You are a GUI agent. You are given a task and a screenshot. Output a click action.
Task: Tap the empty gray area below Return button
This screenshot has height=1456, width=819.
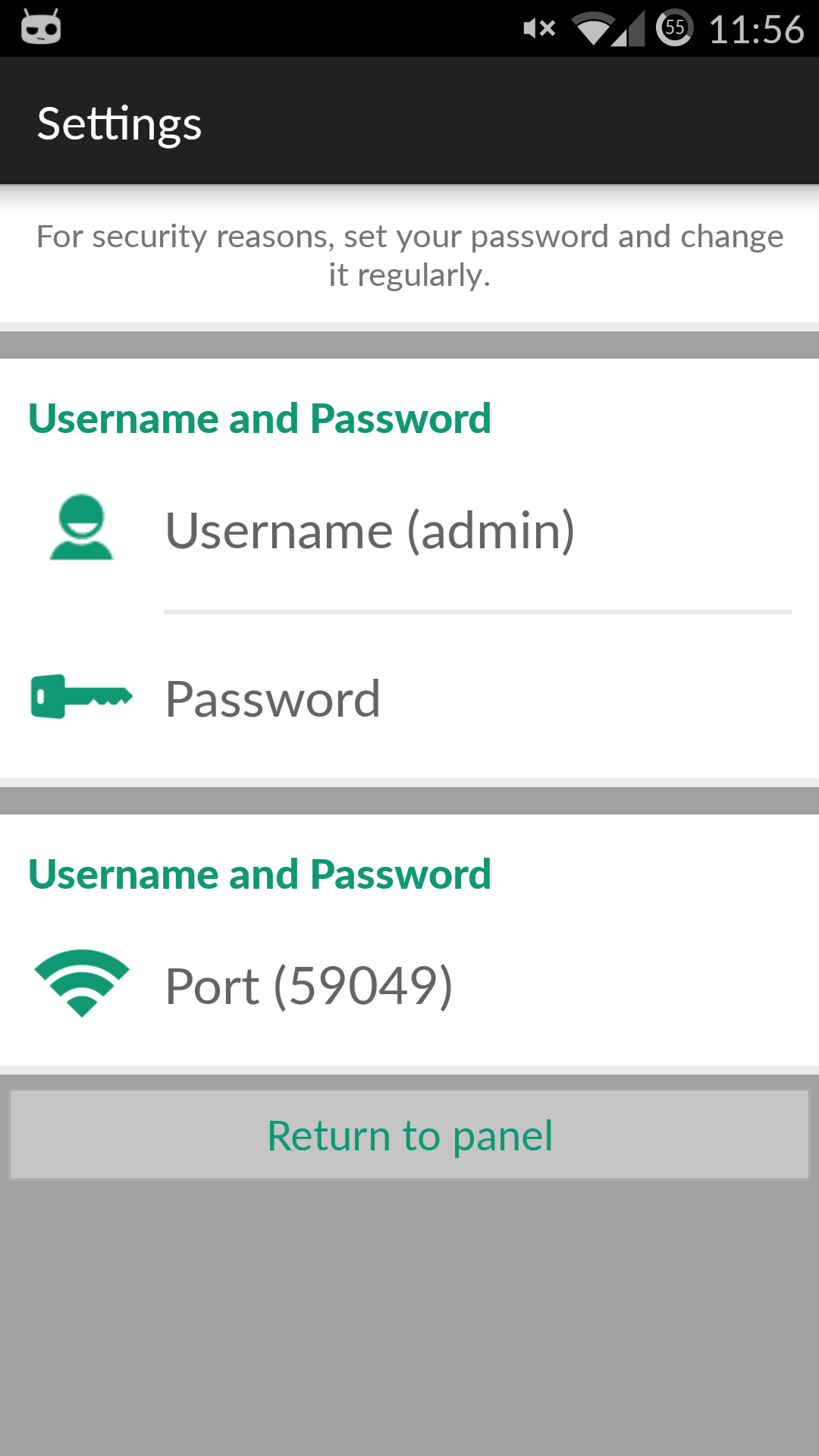409,1319
